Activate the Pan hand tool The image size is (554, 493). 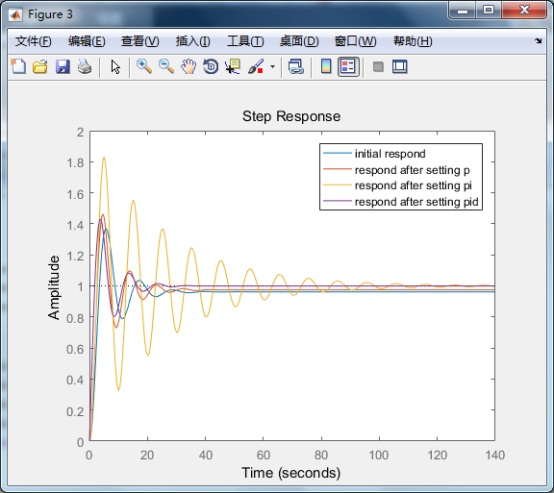[188, 66]
